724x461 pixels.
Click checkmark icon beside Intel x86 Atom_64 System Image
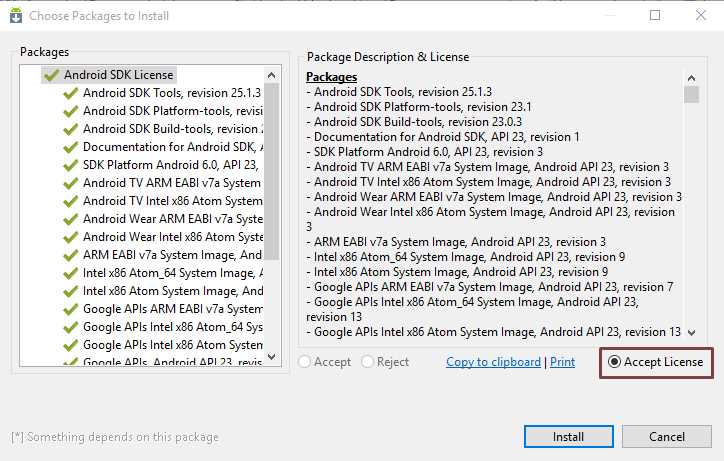70,273
